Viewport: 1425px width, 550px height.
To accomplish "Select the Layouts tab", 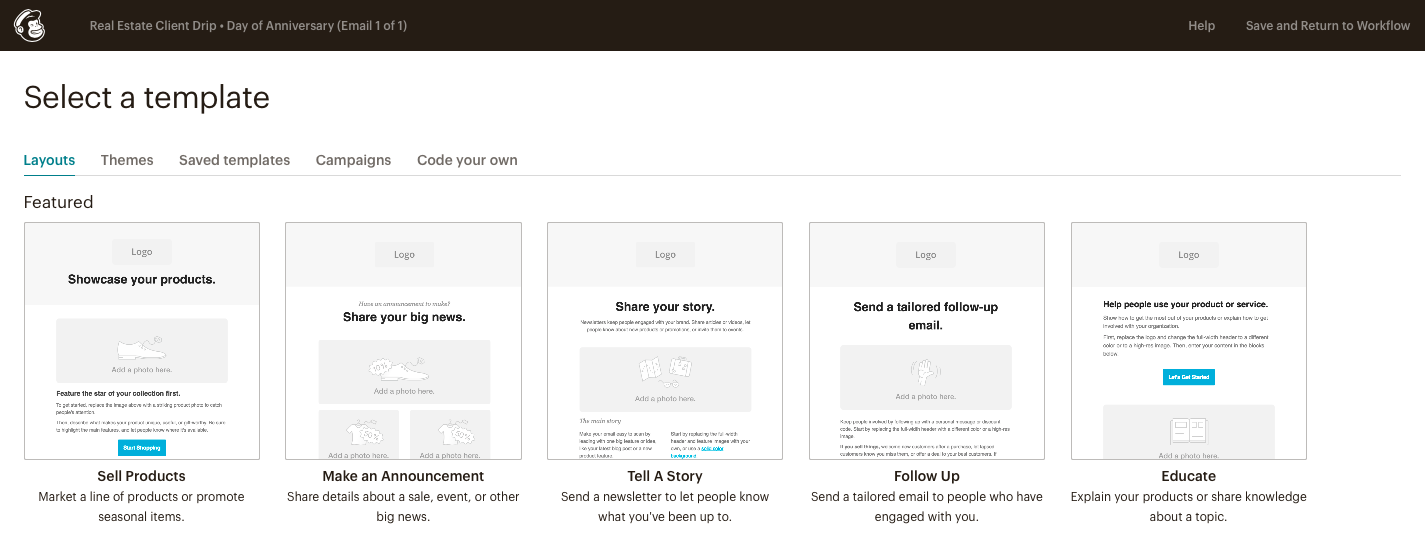I will [x=49, y=160].
